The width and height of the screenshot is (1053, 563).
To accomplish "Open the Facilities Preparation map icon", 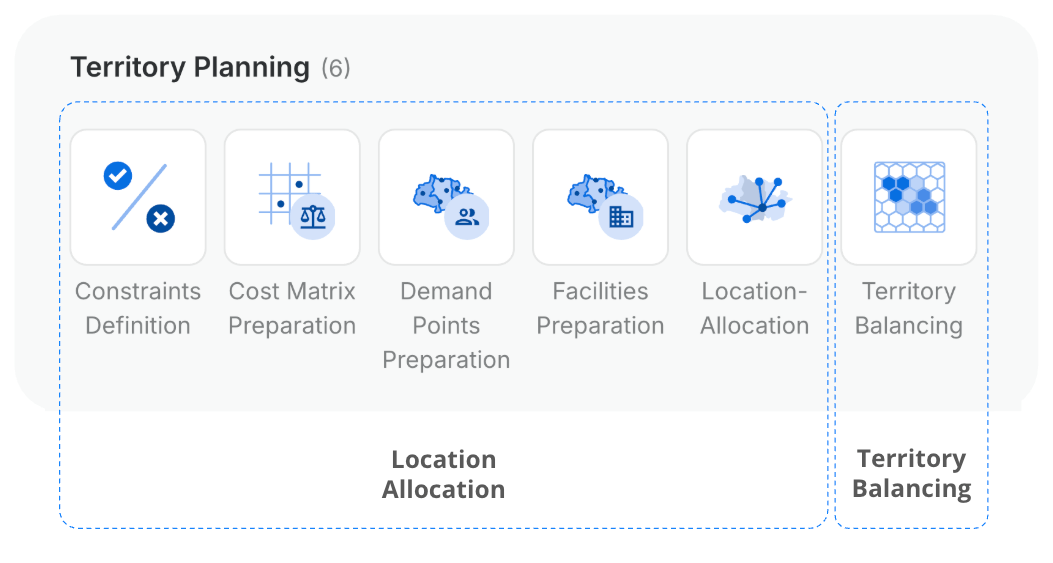I will tap(600, 197).
